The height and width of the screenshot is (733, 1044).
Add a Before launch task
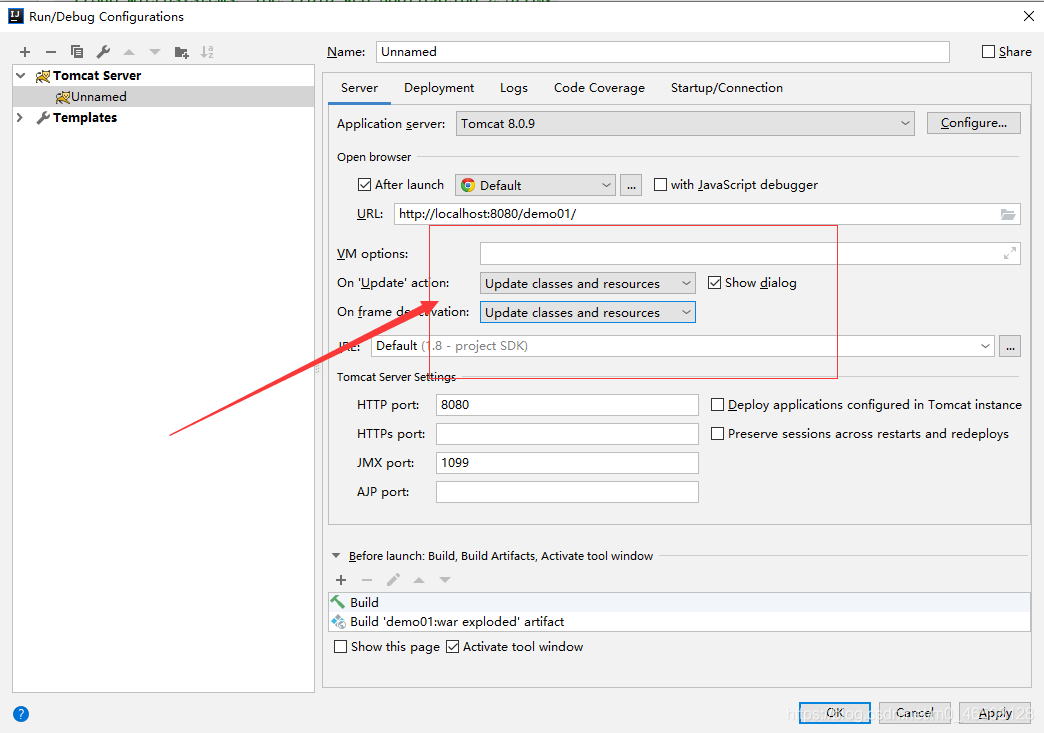tap(341, 580)
